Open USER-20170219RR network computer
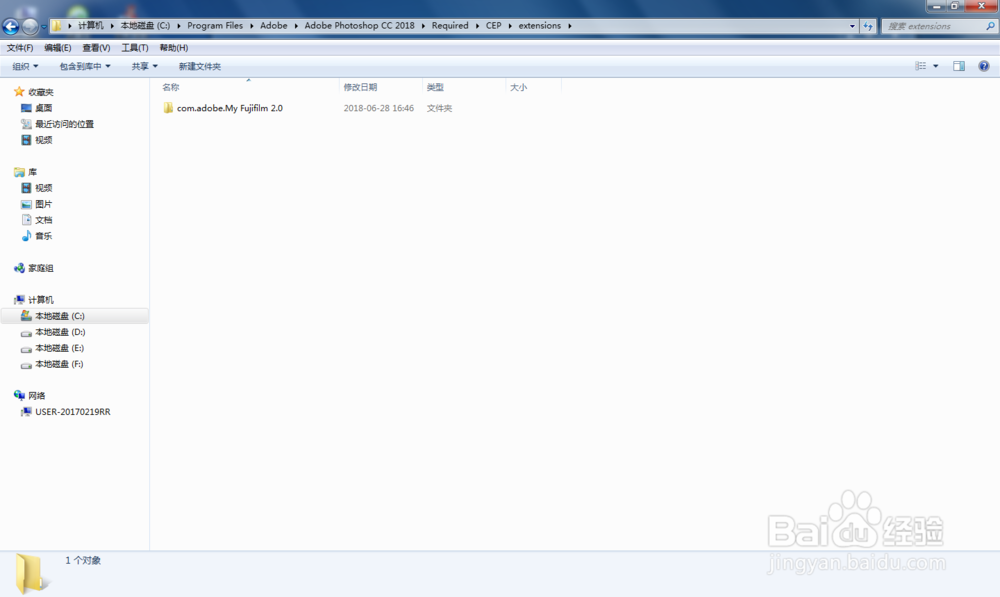This screenshot has width=1000, height=597. 73,411
